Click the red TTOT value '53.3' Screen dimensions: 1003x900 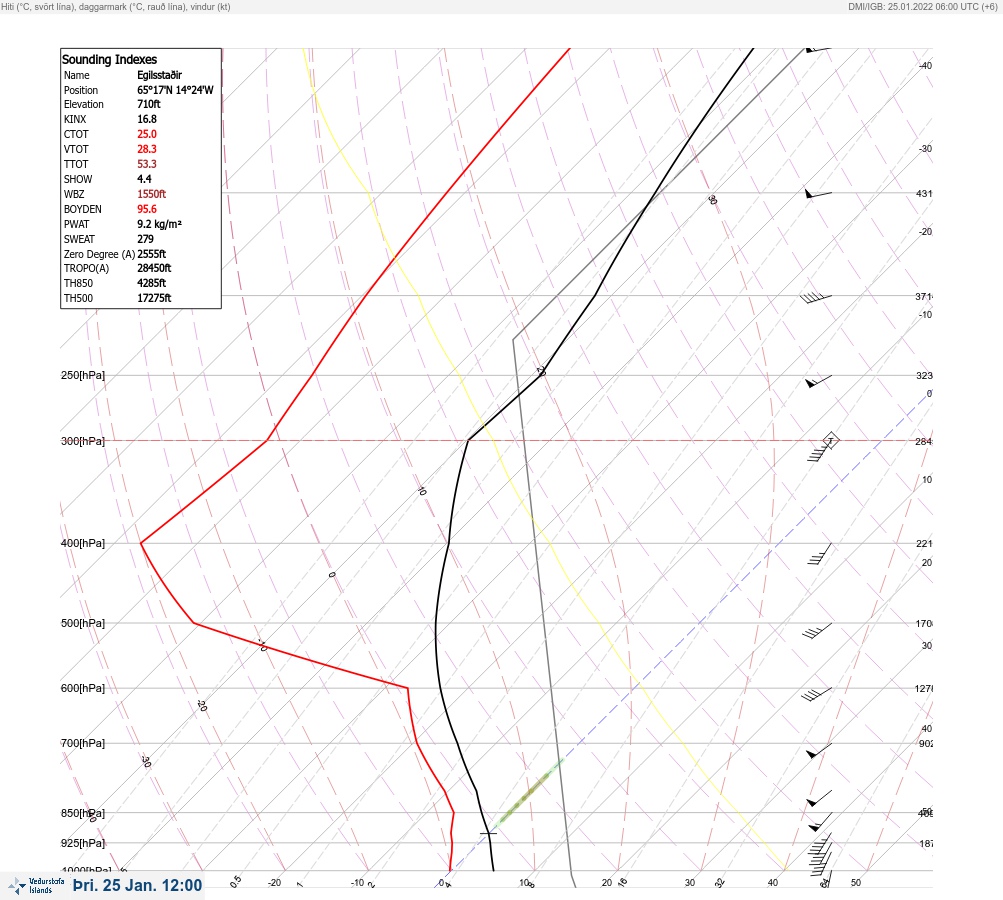(x=146, y=164)
